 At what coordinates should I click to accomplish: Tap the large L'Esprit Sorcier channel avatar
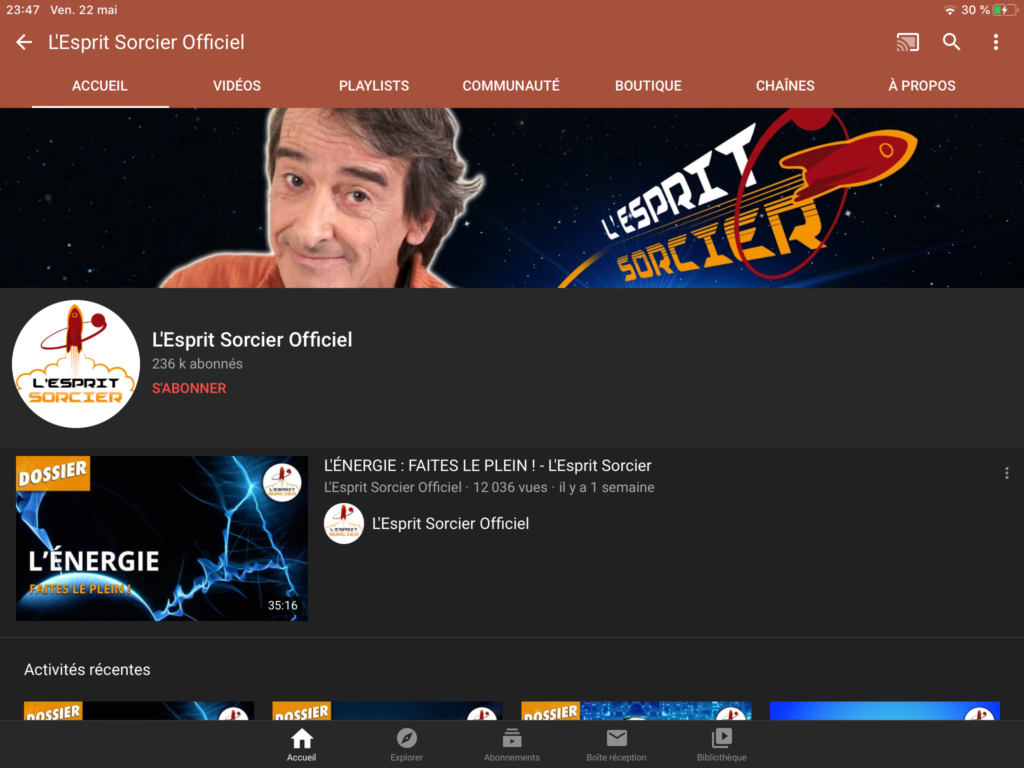pyautogui.click(x=76, y=364)
